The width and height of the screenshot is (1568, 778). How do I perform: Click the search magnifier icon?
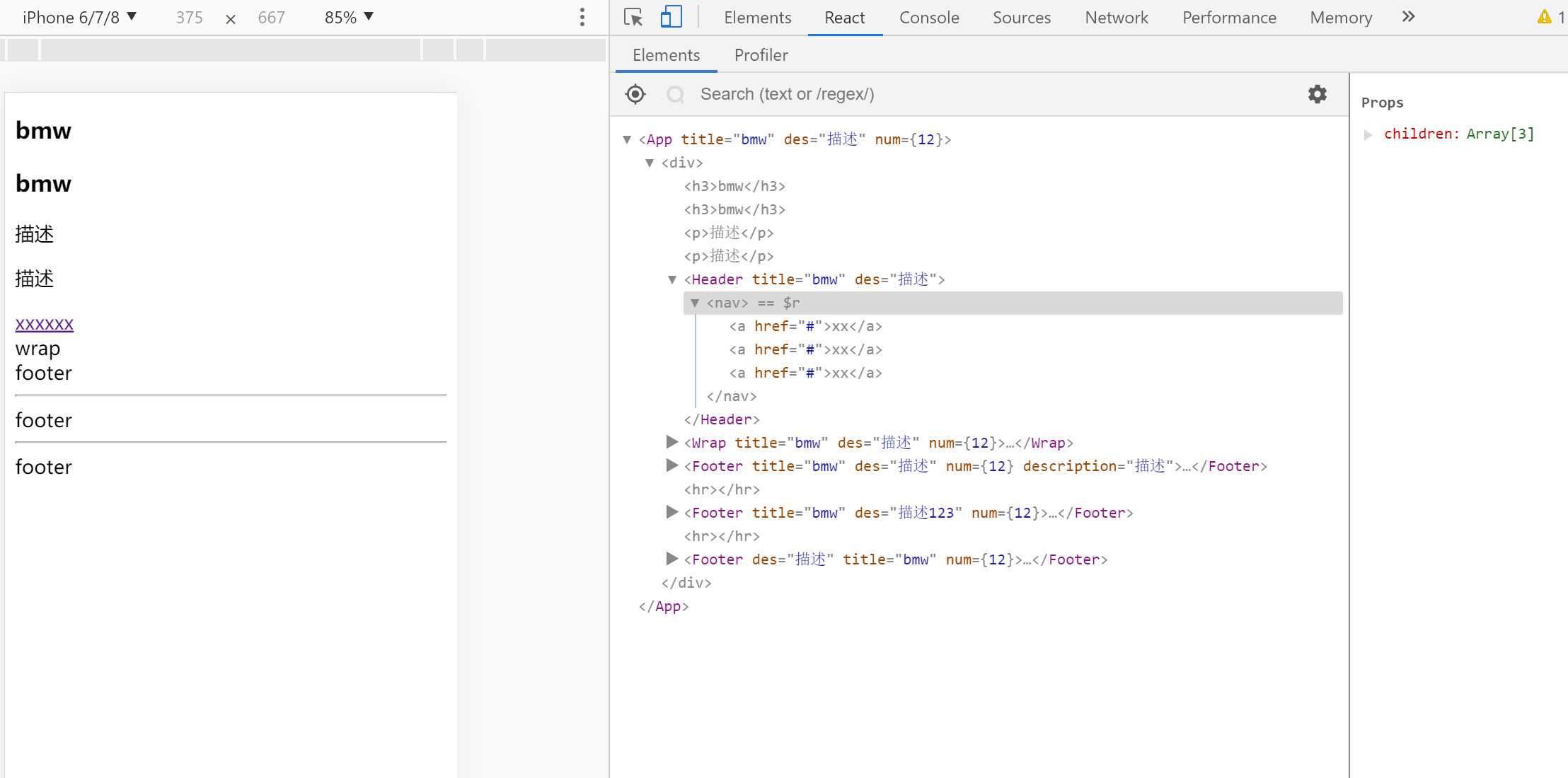coord(676,94)
